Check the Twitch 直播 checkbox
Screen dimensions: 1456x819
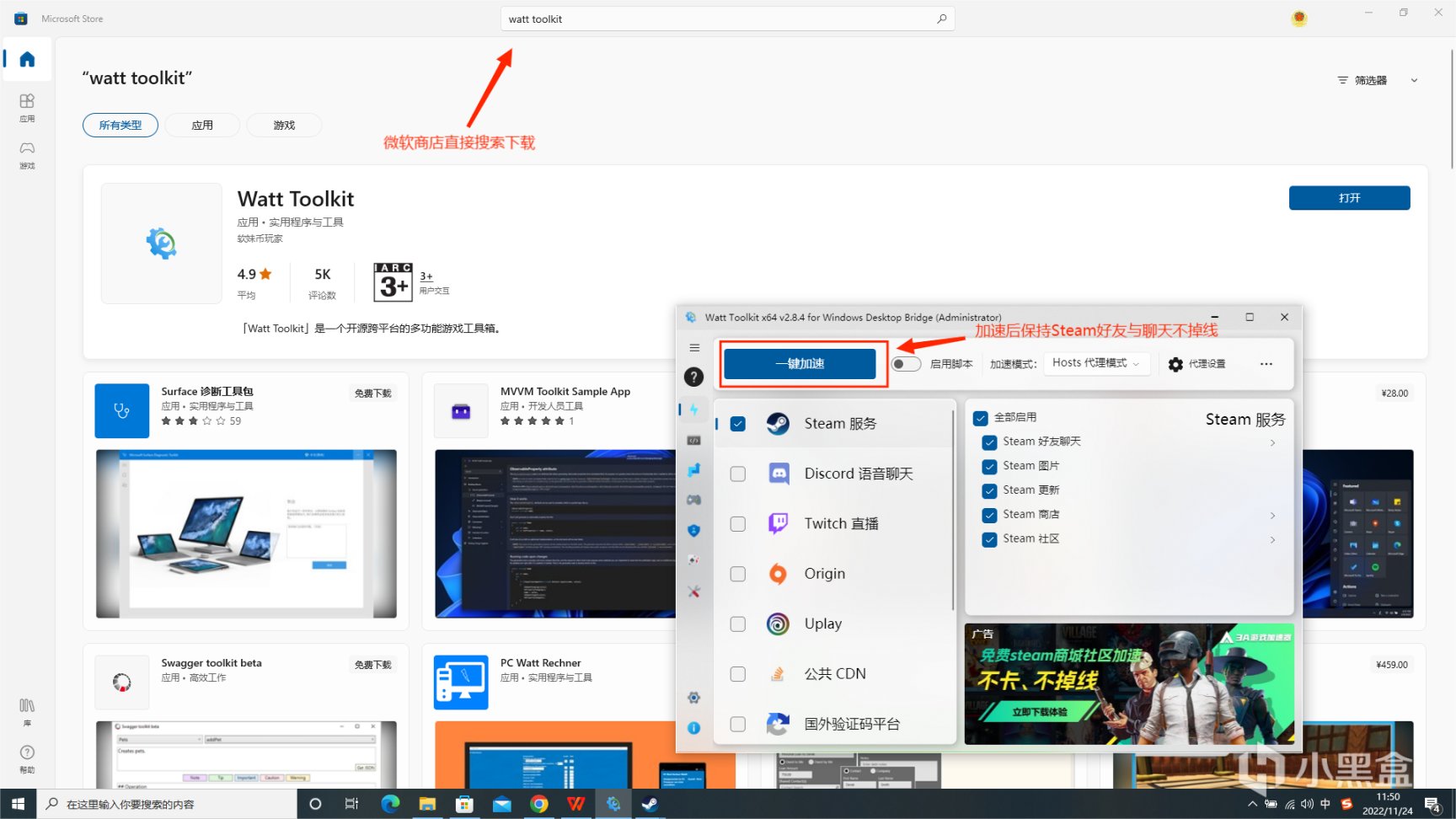click(x=738, y=524)
